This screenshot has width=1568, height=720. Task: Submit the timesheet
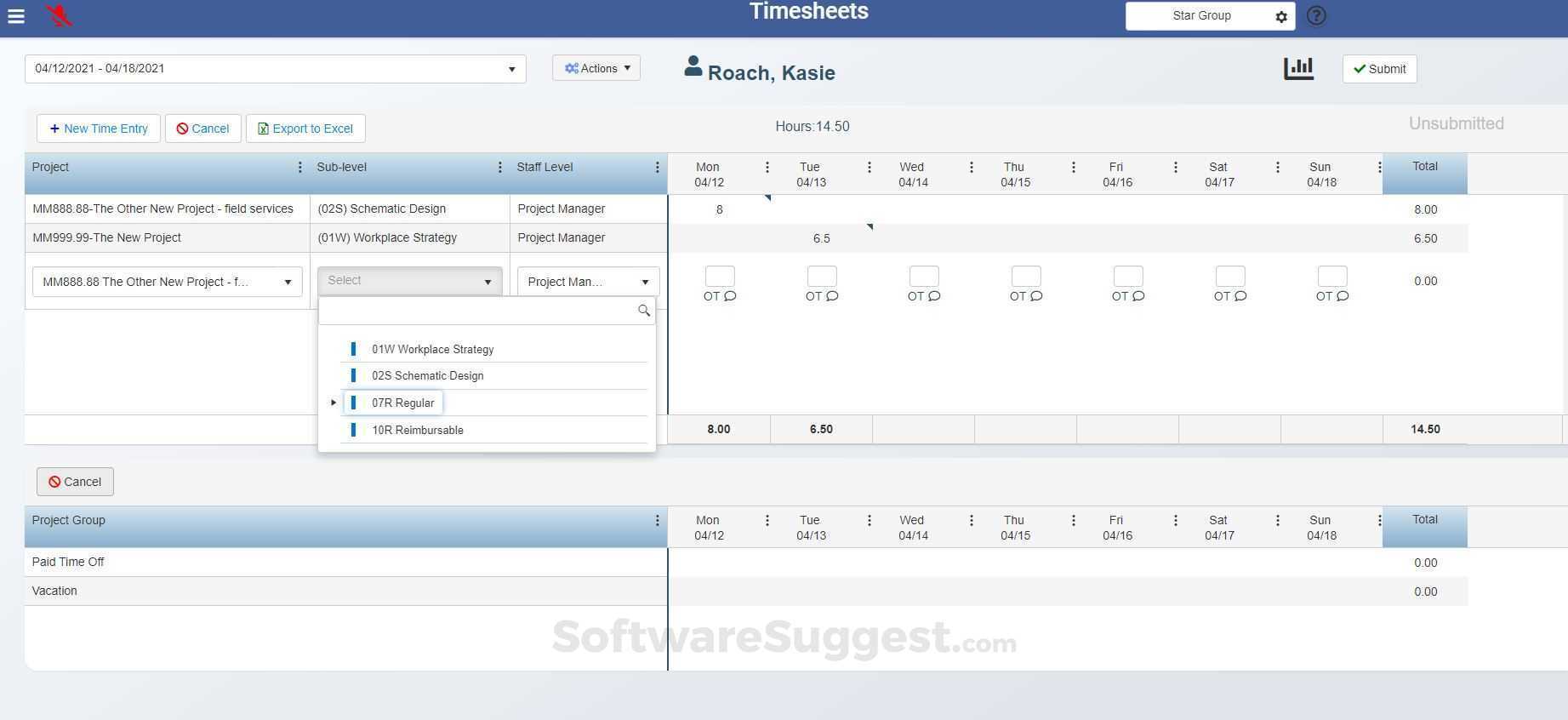pos(1379,69)
